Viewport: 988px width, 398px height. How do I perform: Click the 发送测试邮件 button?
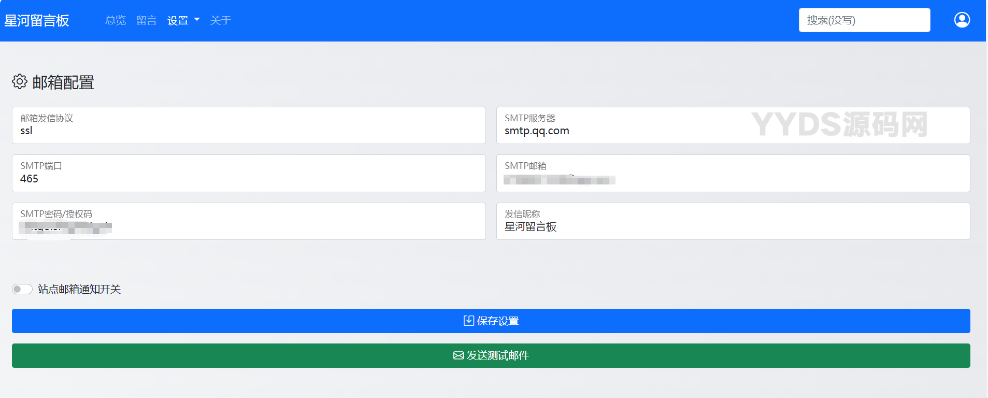[491, 356]
